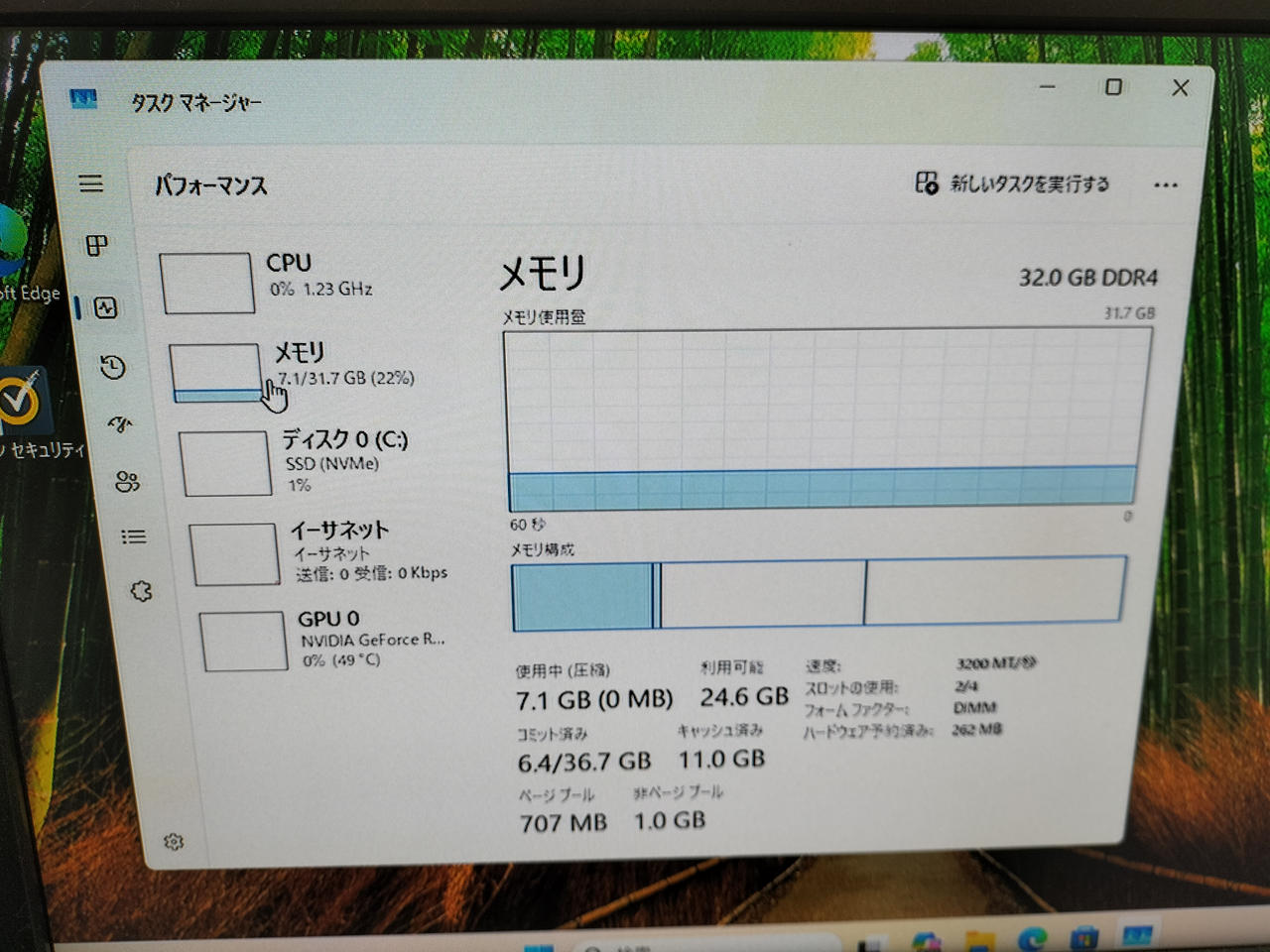This screenshot has height=952, width=1270.
Task: Open the Services page icon
Action: pos(141,591)
